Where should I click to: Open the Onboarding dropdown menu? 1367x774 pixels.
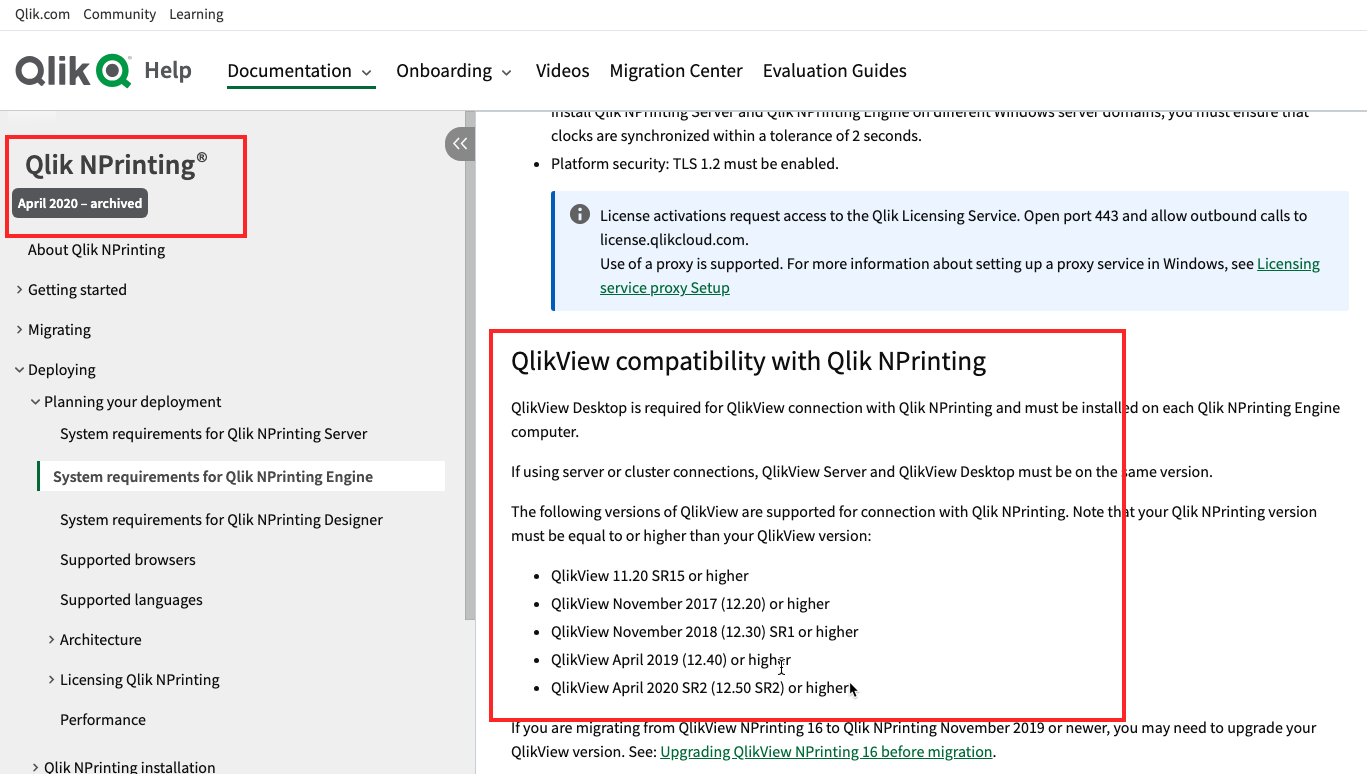click(454, 71)
